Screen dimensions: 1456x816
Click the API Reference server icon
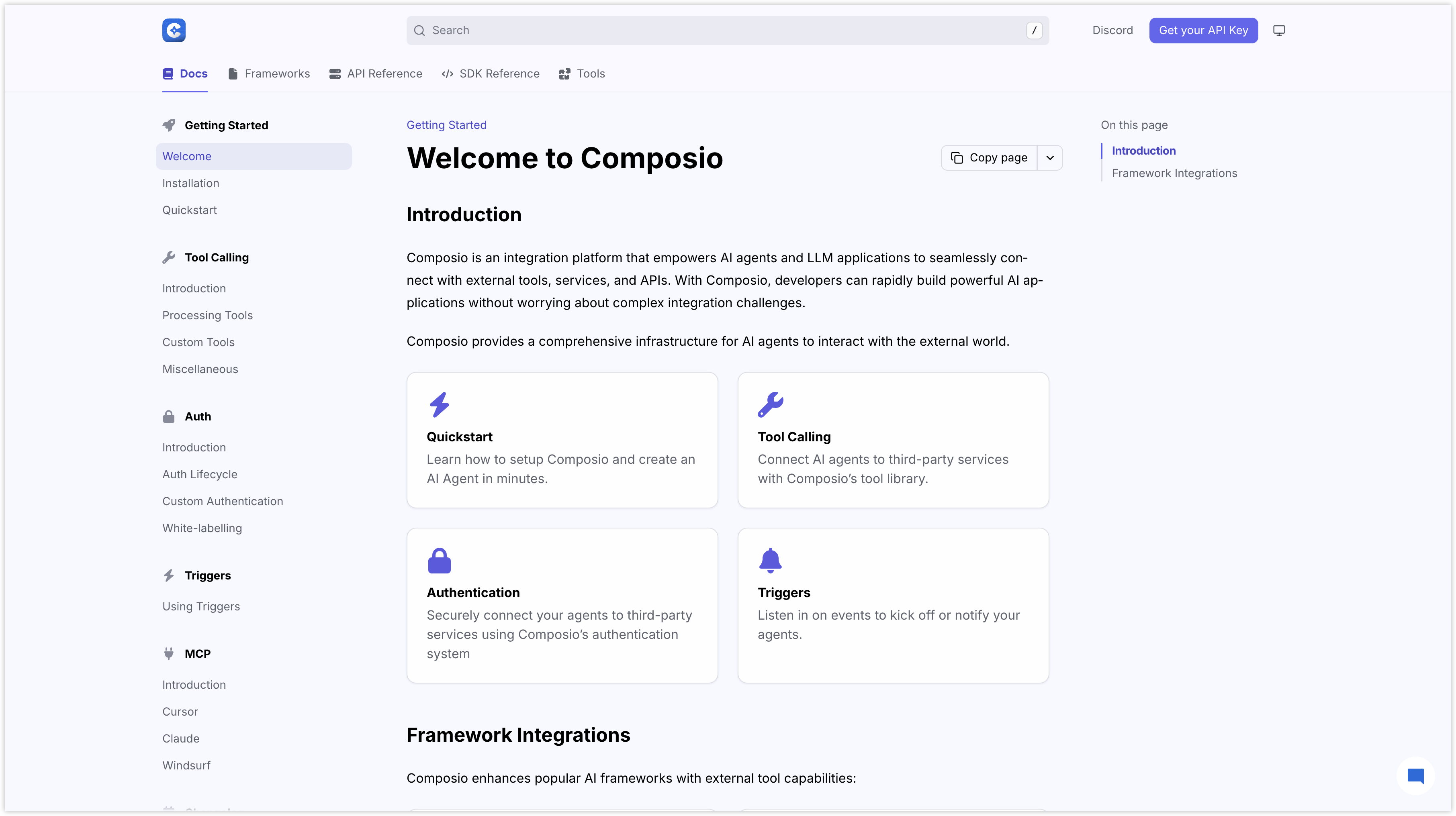(x=335, y=74)
